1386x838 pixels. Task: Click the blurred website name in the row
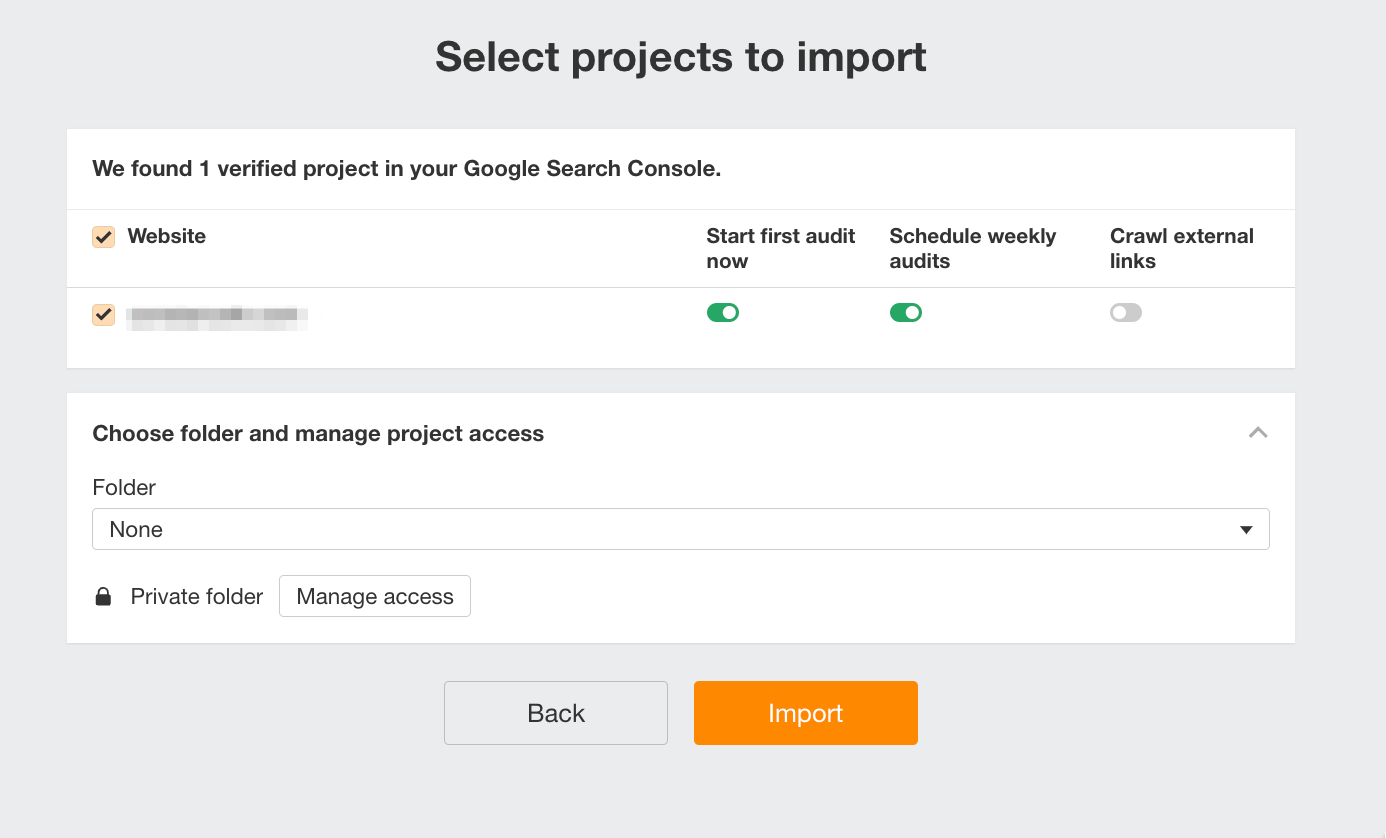click(x=217, y=315)
